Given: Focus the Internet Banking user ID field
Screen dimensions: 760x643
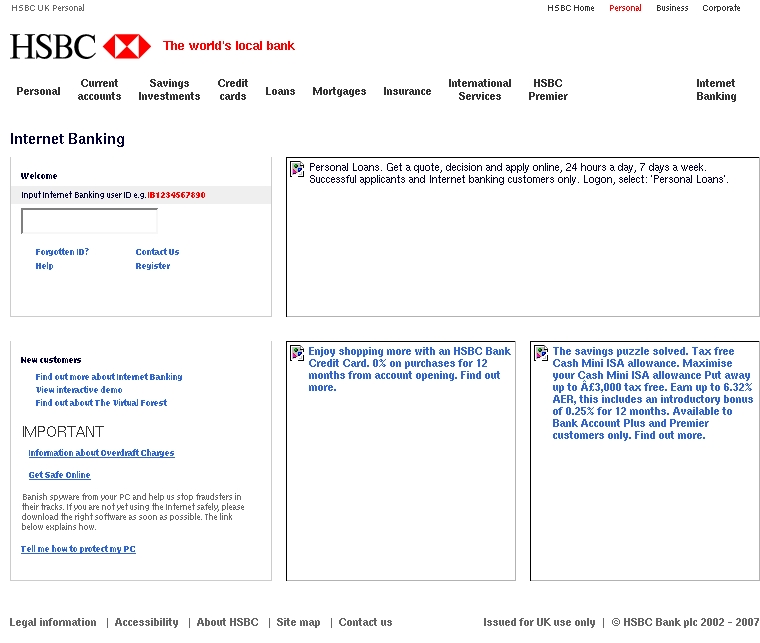Looking at the screenshot, I should point(90,221).
